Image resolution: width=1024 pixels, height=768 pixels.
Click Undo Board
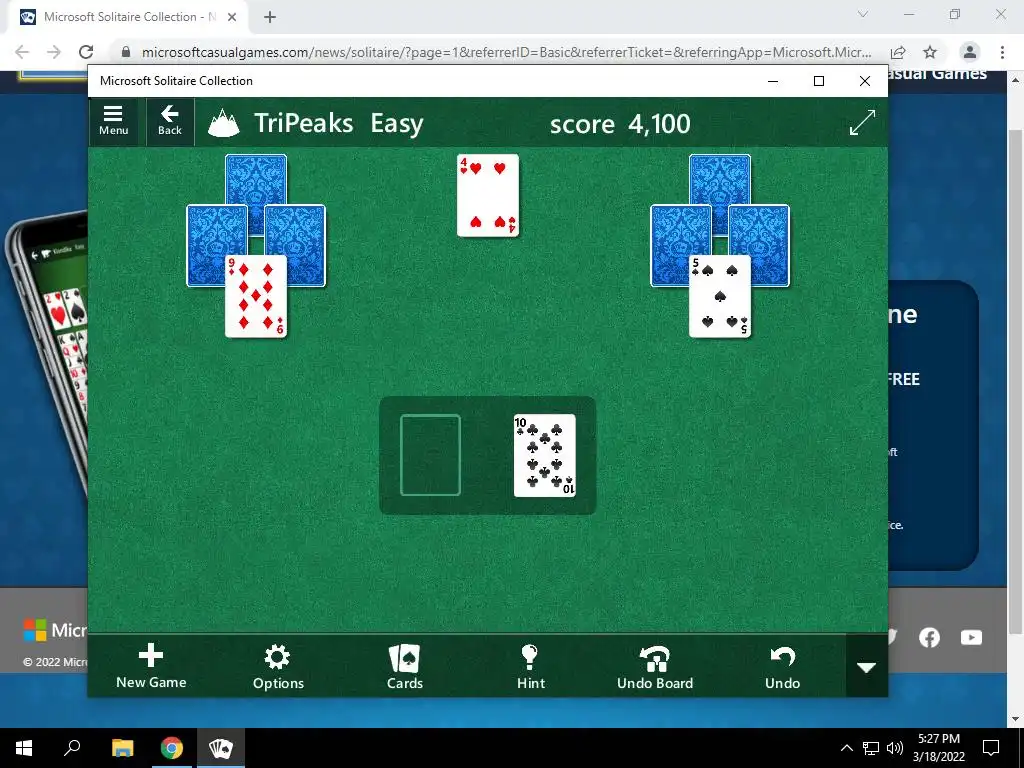(655, 666)
